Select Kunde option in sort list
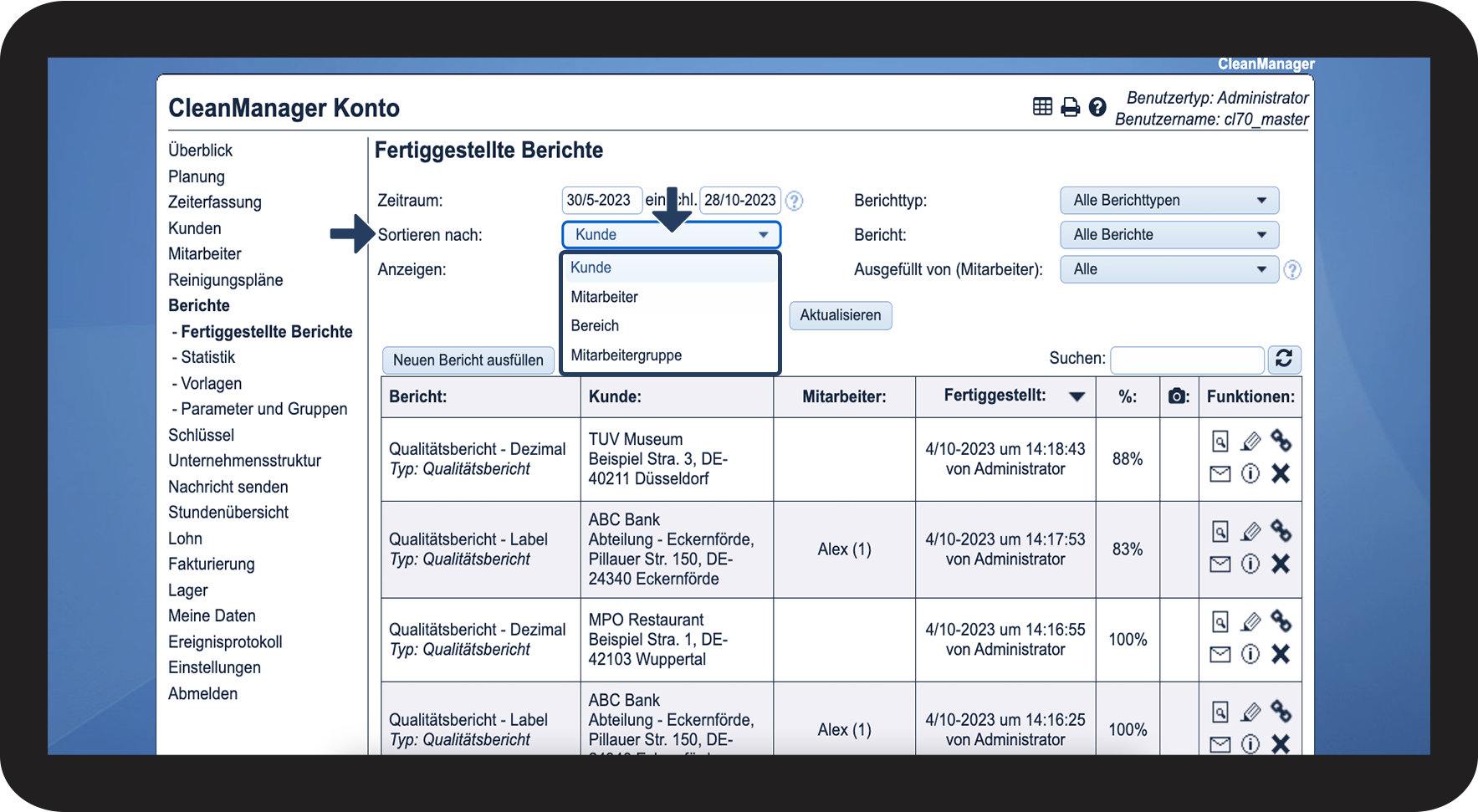The height and width of the screenshot is (812, 1478). pyautogui.click(x=670, y=268)
